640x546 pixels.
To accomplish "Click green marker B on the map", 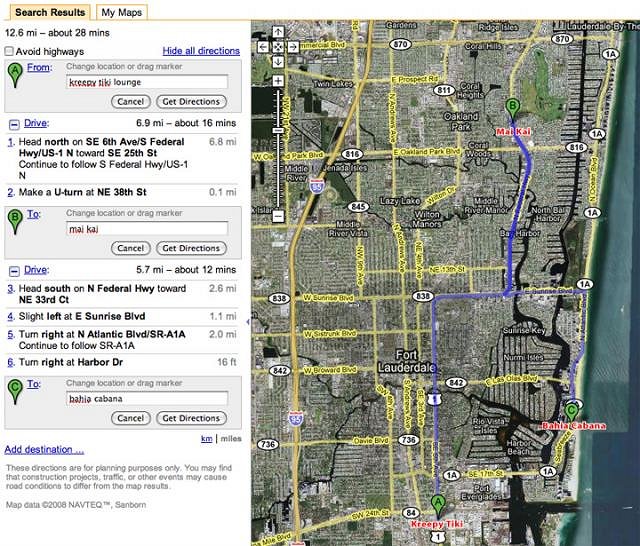I will 513,108.
